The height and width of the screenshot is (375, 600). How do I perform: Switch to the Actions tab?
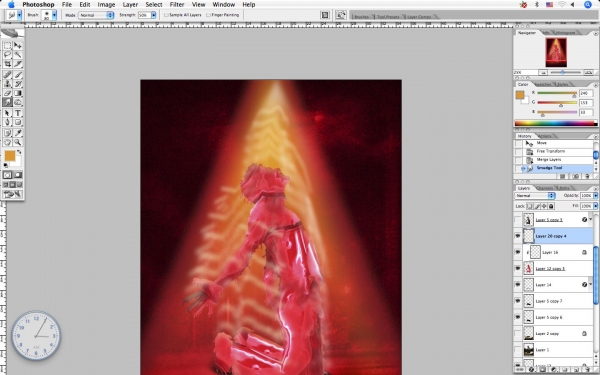544,136
